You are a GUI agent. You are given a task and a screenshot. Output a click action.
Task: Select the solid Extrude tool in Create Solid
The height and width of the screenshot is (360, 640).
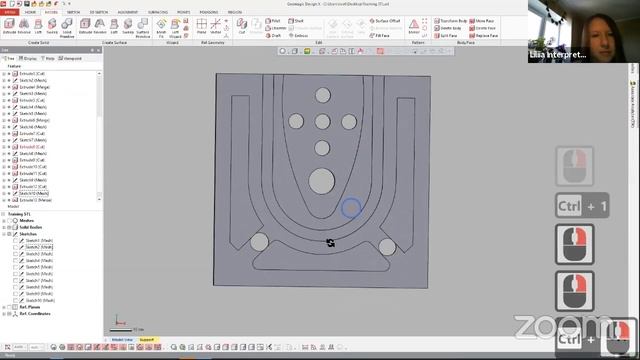(9, 27)
